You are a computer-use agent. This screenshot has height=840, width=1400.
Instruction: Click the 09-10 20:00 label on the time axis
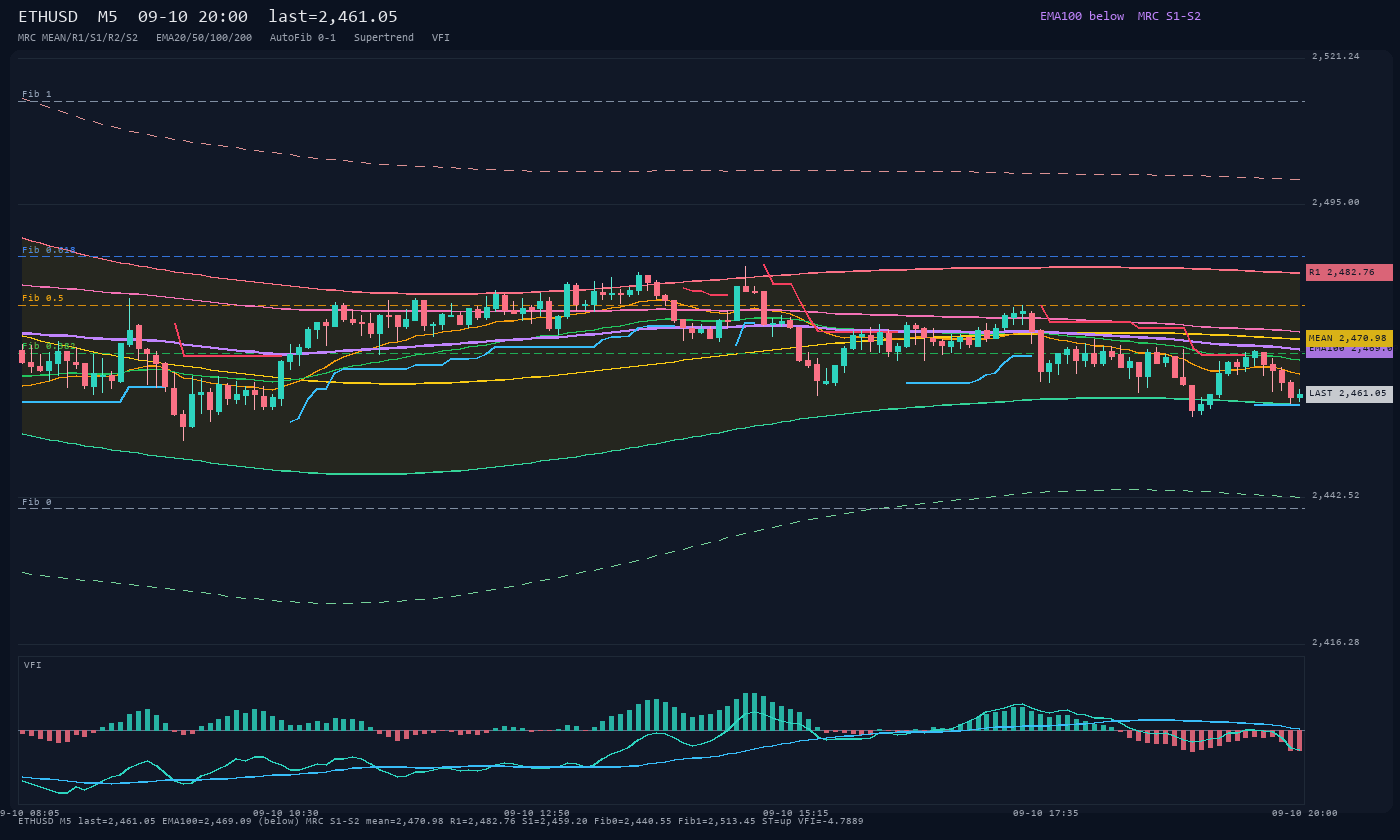(1305, 813)
